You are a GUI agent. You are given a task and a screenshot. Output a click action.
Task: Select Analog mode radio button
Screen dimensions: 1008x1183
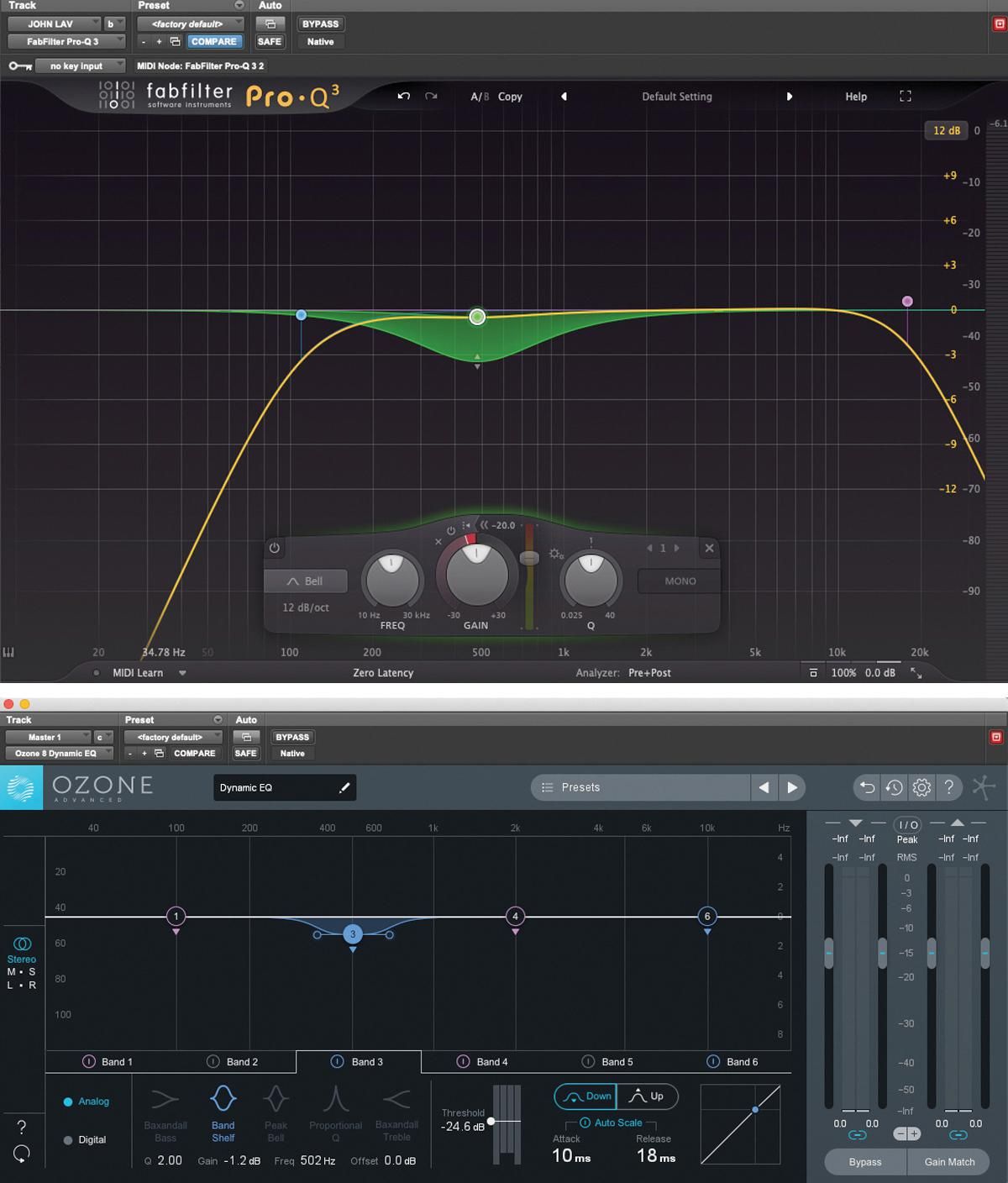click(87, 1102)
